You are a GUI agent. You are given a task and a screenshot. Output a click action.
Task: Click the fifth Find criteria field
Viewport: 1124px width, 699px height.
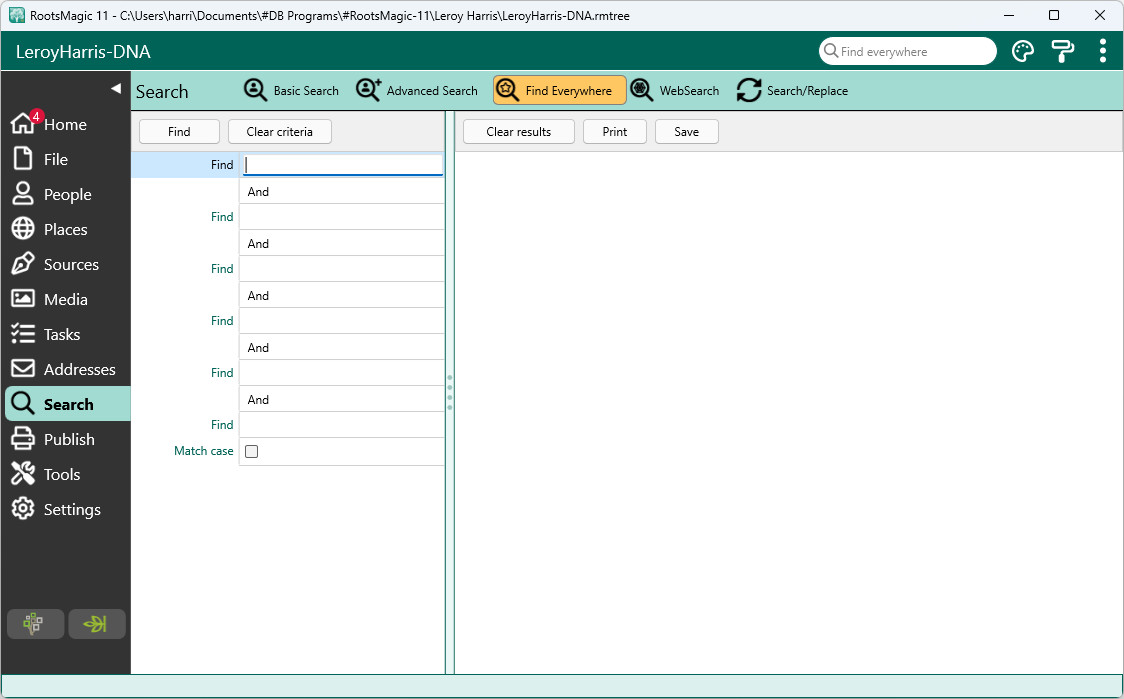pyautogui.click(x=342, y=373)
